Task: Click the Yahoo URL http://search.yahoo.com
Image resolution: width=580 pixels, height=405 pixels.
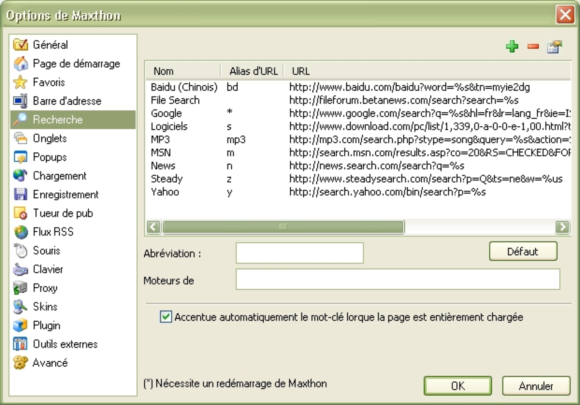Action: tap(387, 192)
